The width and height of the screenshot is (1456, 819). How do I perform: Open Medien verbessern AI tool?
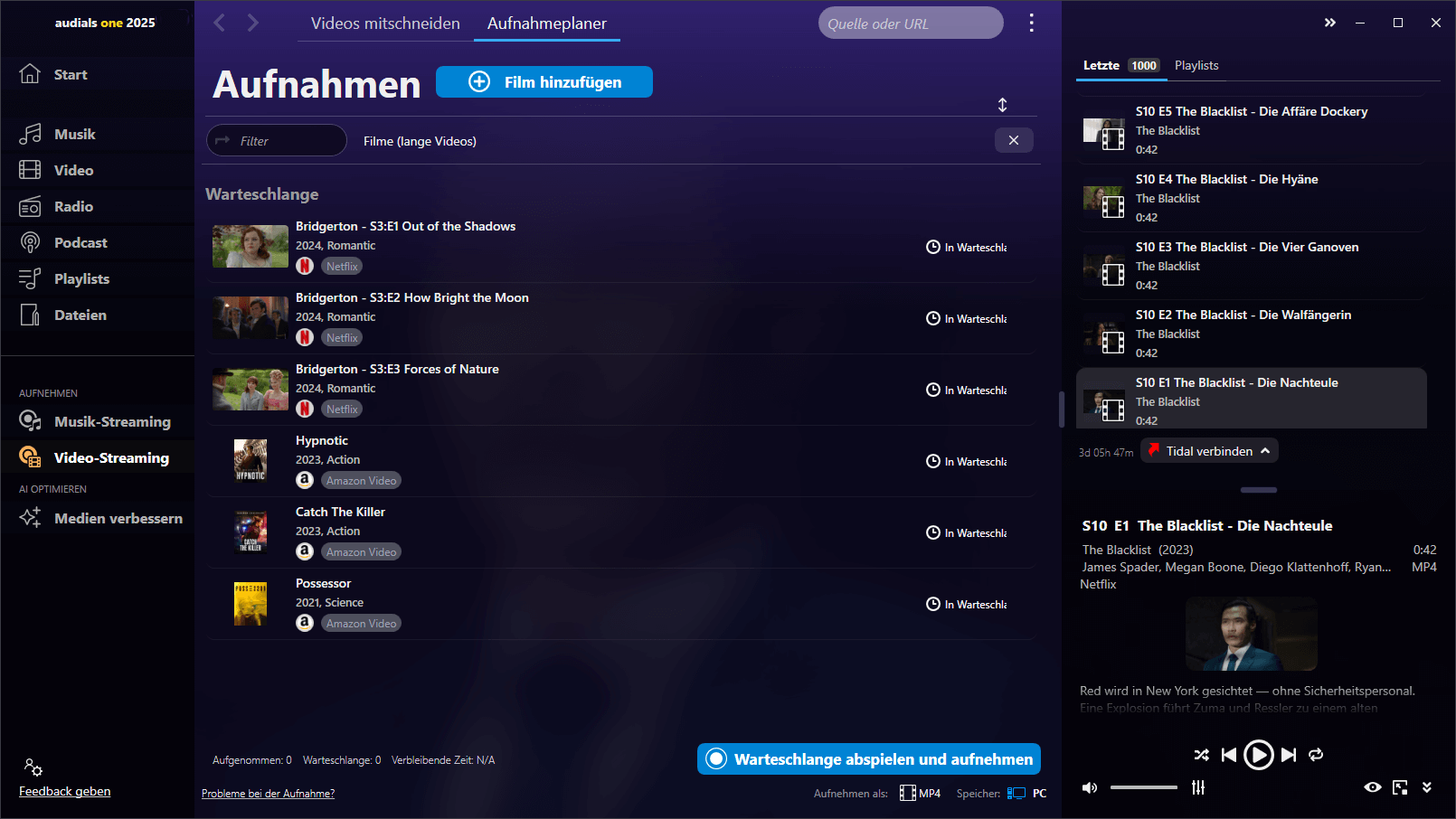(x=101, y=518)
